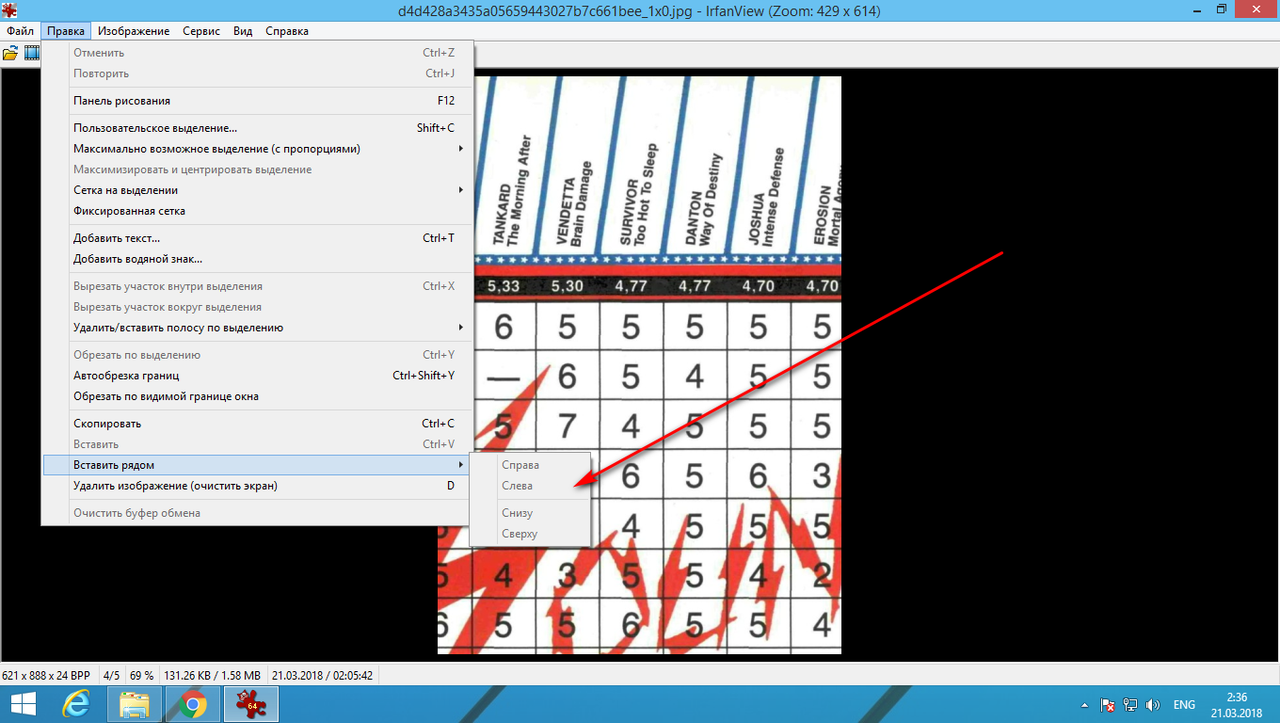Open the Изображение menu
Image resolution: width=1280 pixels, height=723 pixels.
(133, 31)
